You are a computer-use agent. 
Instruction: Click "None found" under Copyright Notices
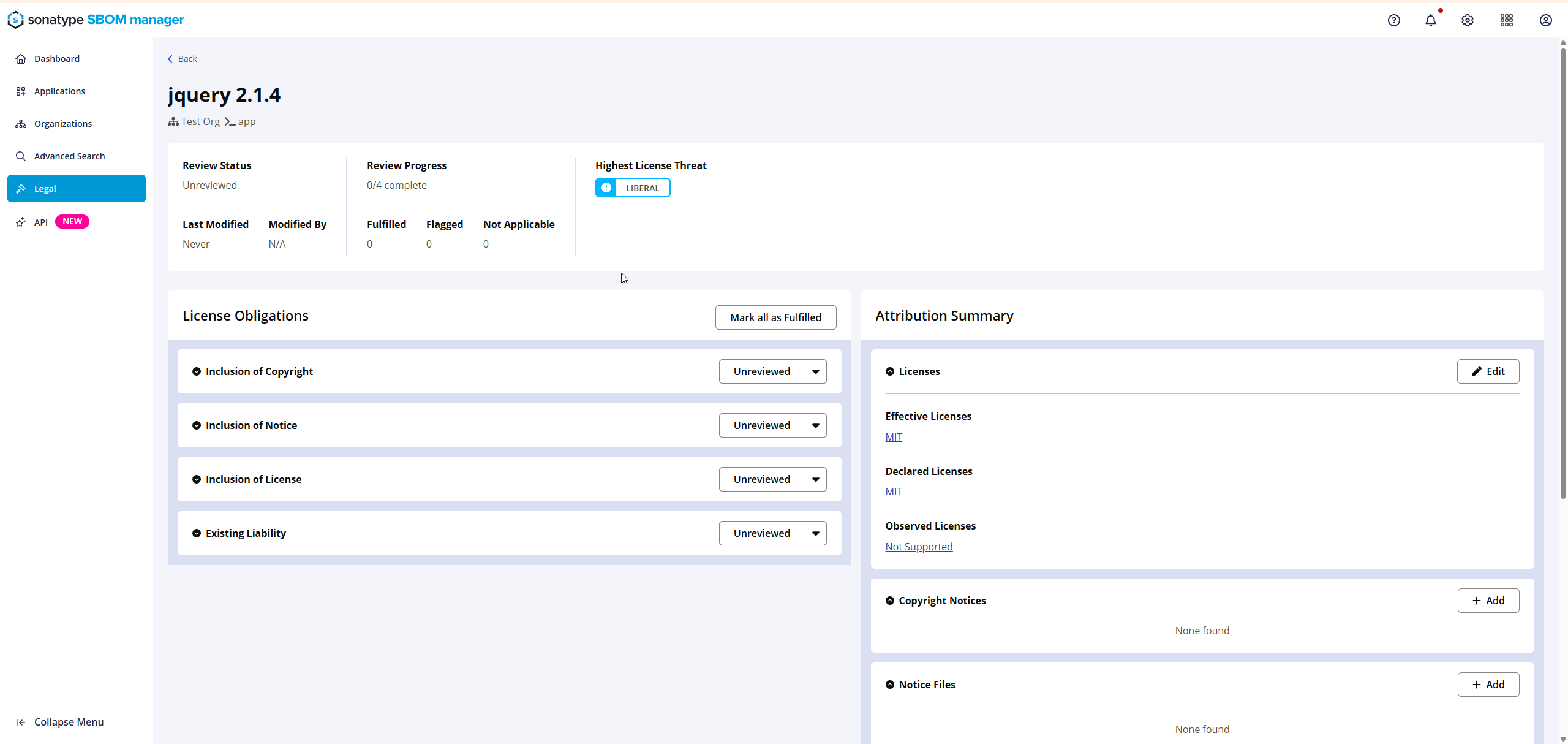coord(1202,631)
